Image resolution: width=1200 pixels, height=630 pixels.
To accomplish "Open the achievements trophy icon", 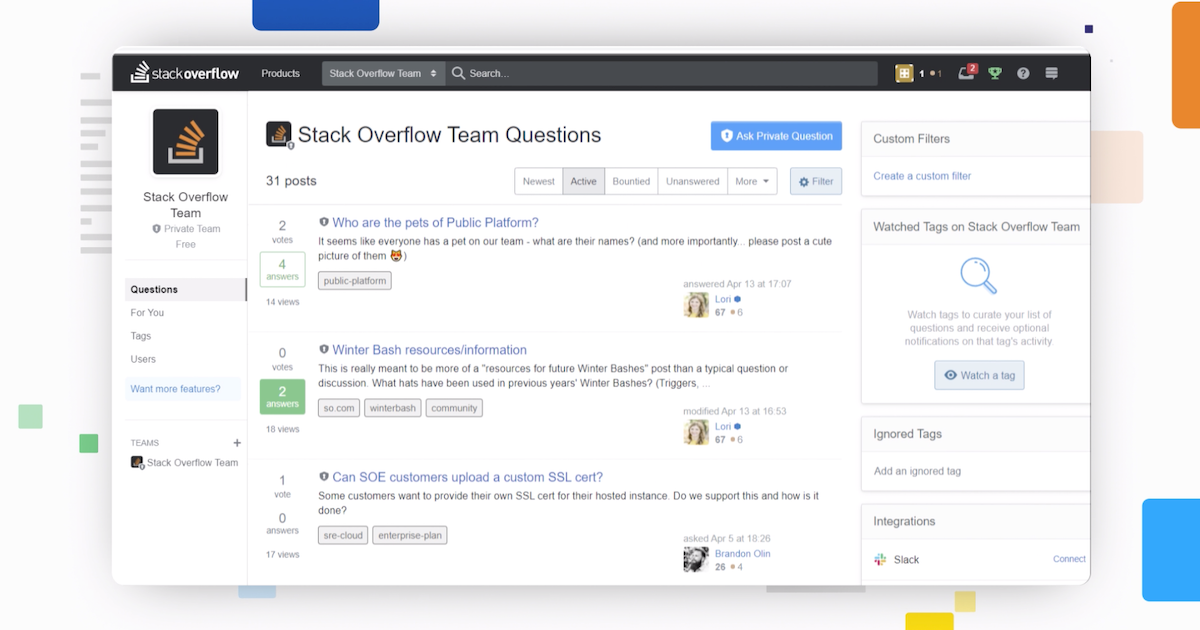I will pos(995,73).
